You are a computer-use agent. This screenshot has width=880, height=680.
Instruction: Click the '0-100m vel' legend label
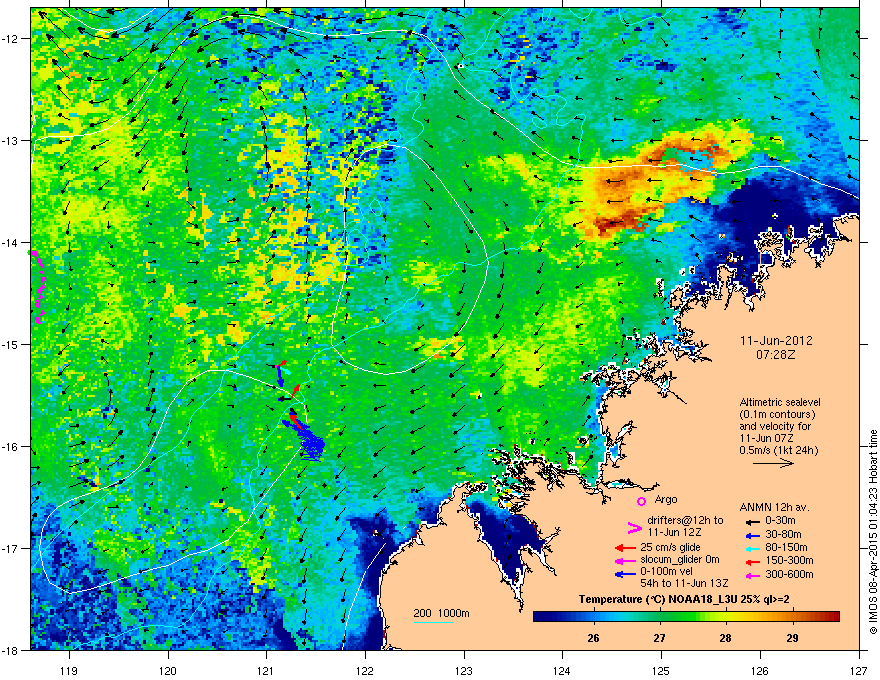tap(666, 572)
